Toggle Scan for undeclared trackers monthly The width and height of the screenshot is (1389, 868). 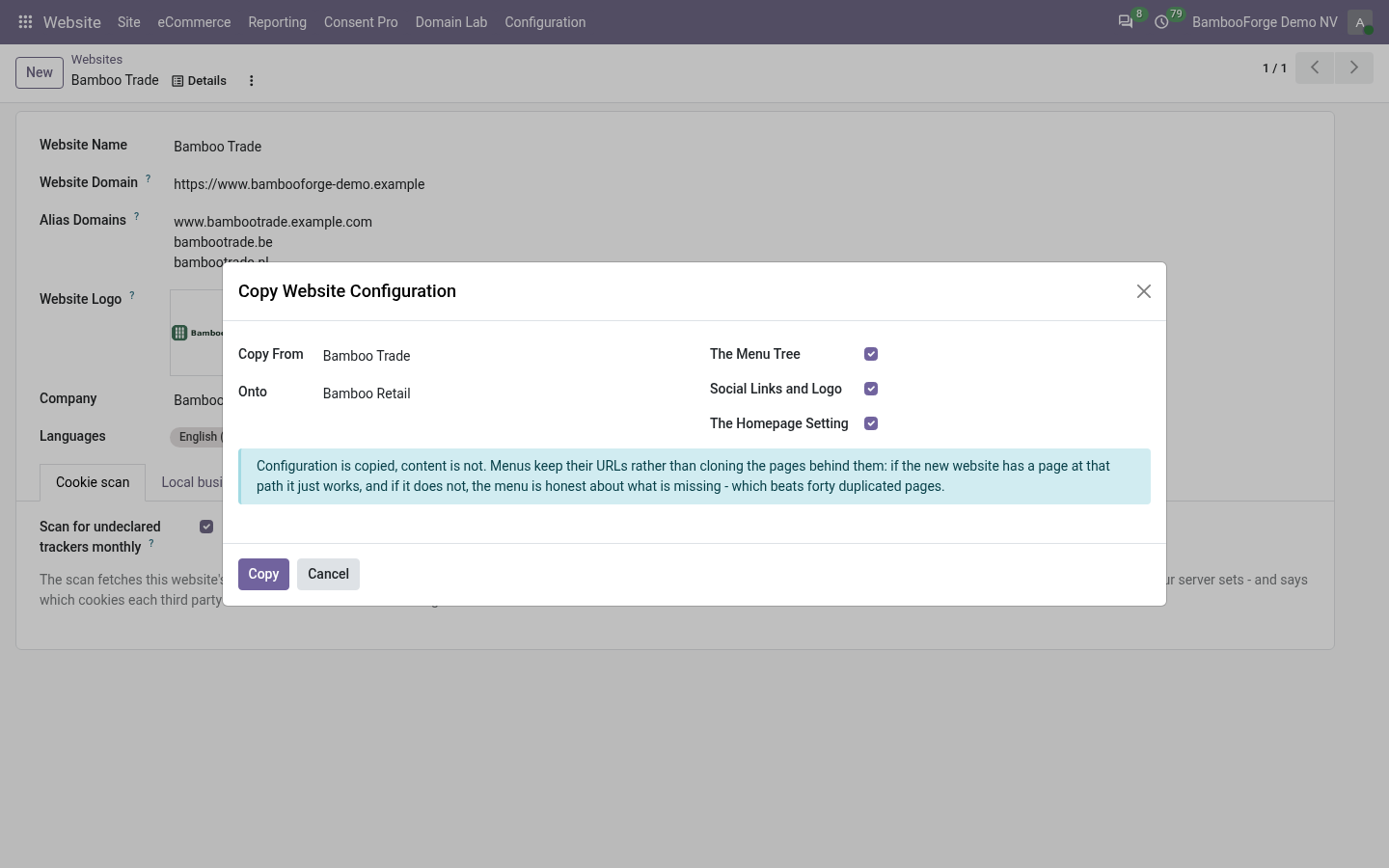(x=206, y=527)
